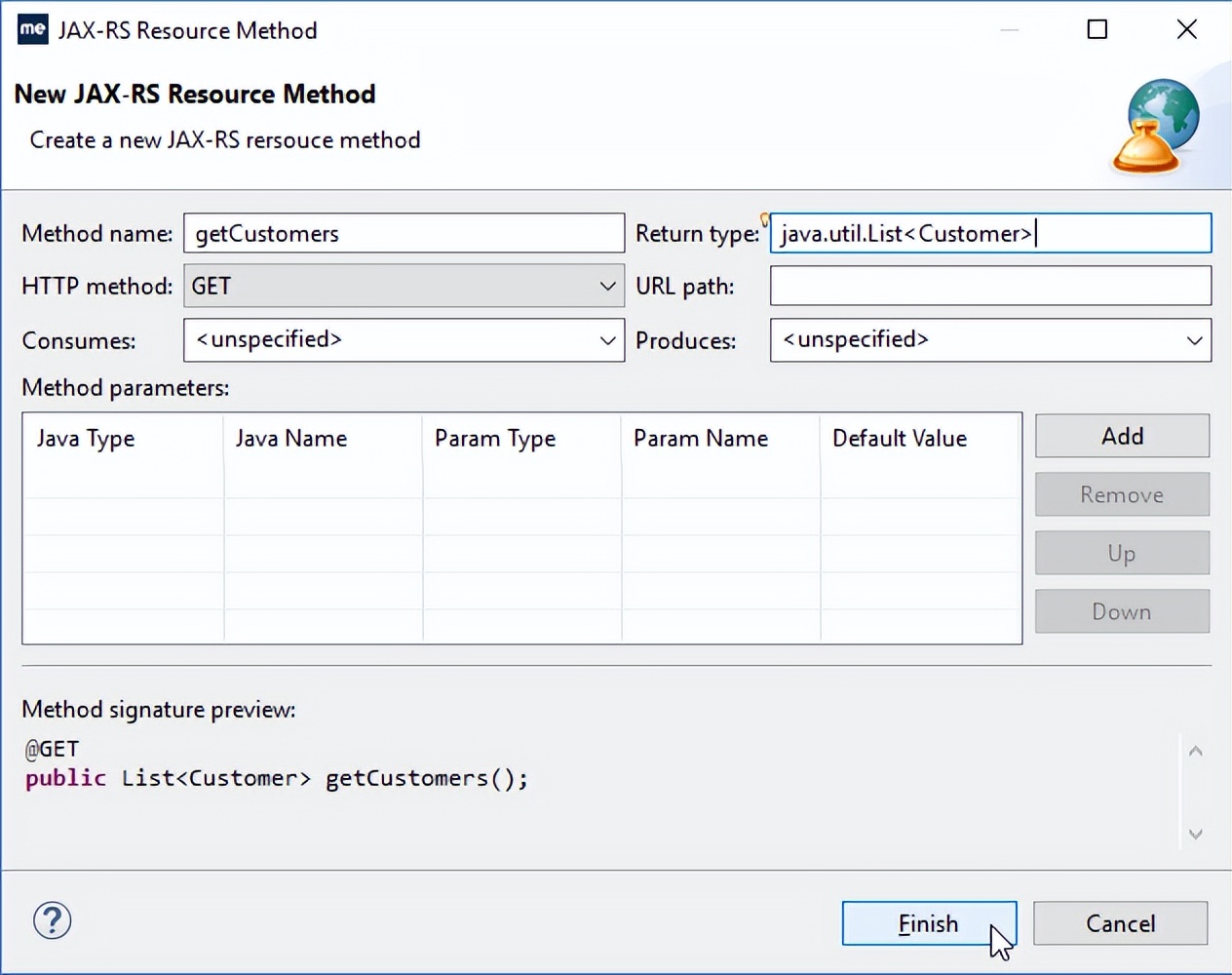This screenshot has height=975, width=1232.
Task: Click the Java Type column header
Action: pyautogui.click(x=86, y=439)
